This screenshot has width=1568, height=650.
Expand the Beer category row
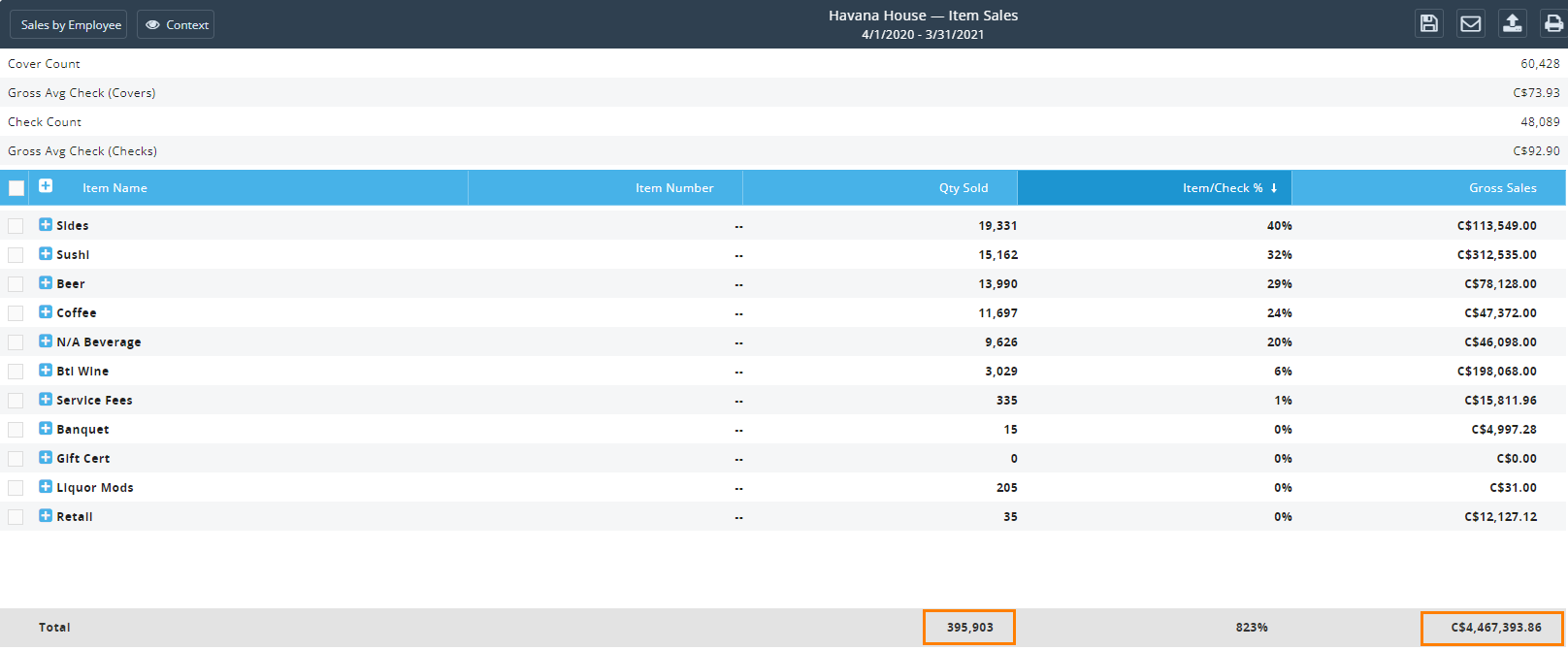point(46,282)
